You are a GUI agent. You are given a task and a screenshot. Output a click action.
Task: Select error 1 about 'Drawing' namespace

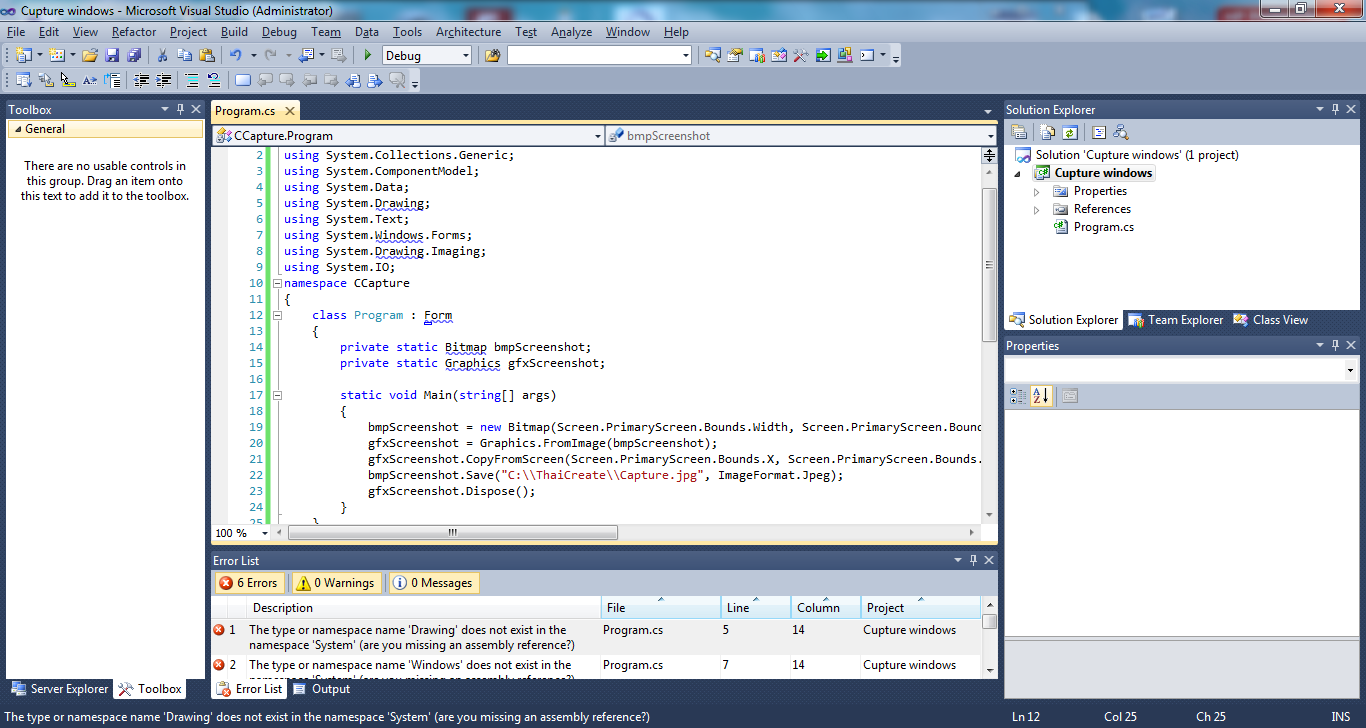(595, 637)
